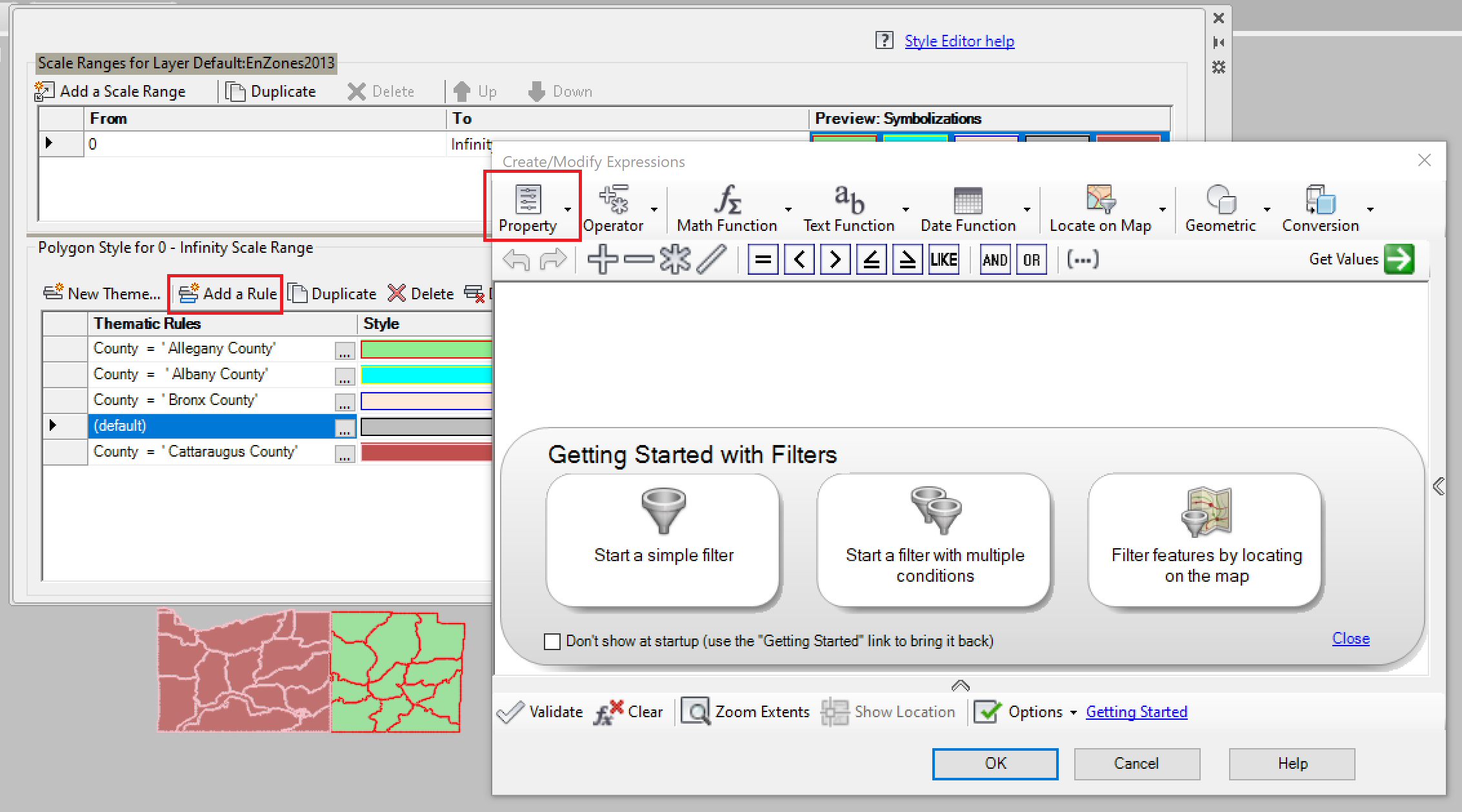Click the Getting Started link

tap(1136, 711)
